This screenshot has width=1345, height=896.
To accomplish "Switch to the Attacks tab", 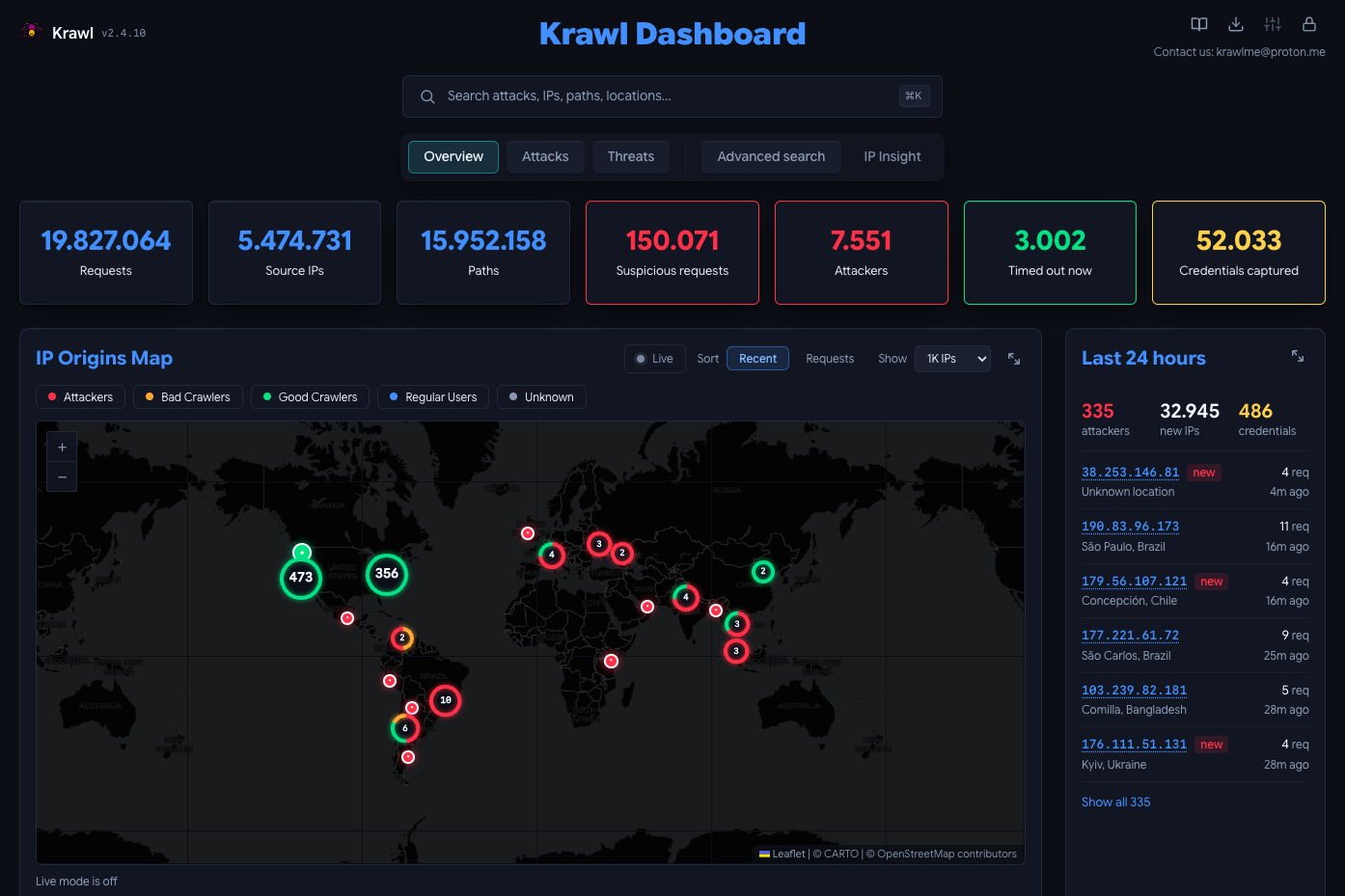I will click(x=545, y=157).
